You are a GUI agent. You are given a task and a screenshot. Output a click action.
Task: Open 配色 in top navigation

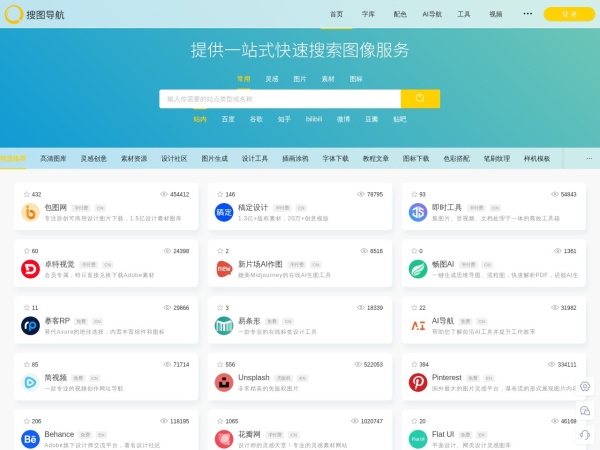click(400, 14)
